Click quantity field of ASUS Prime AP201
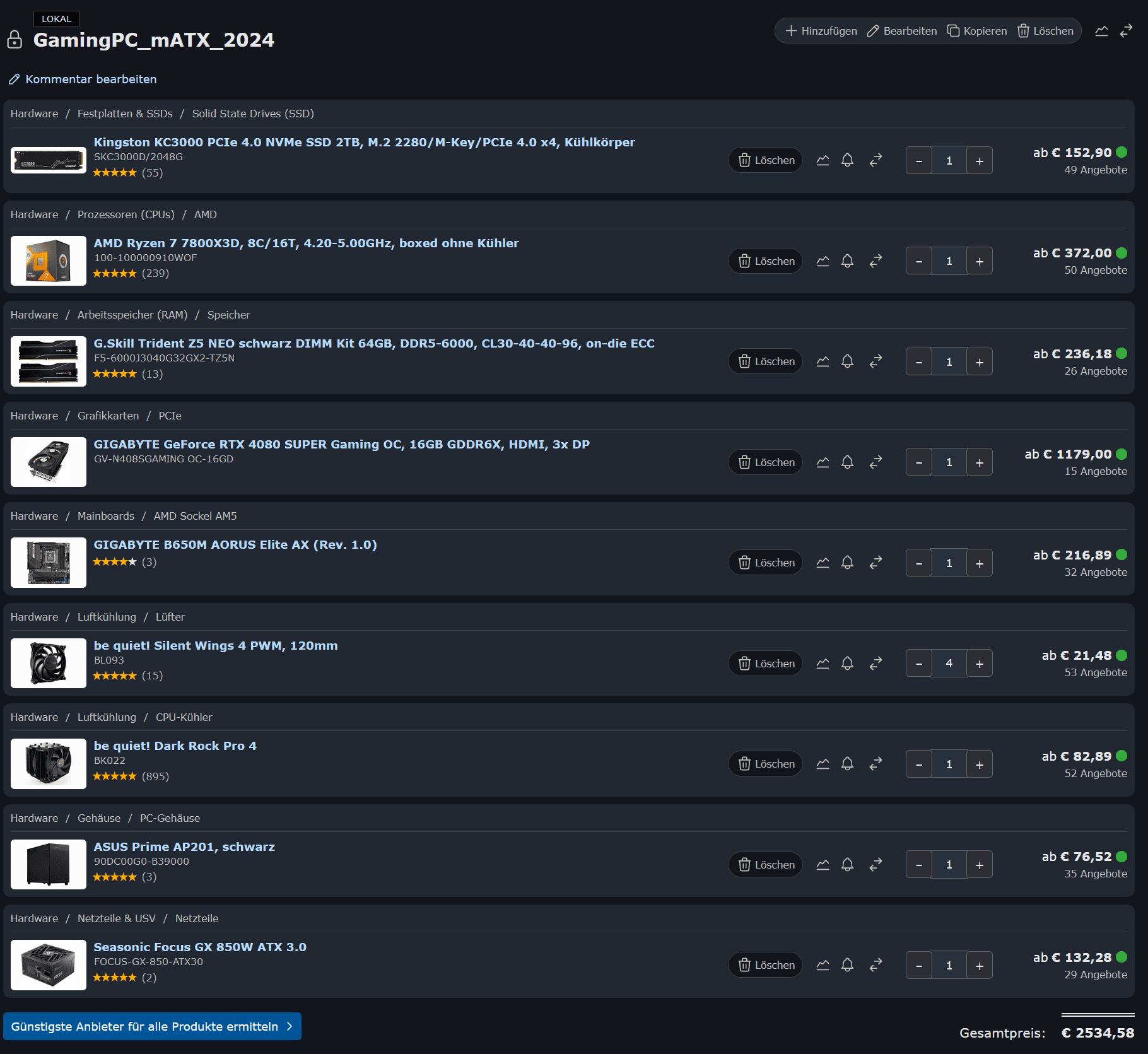Image resolution: width=1148 pixels, height=1054 pixels. tap(949, 865)
